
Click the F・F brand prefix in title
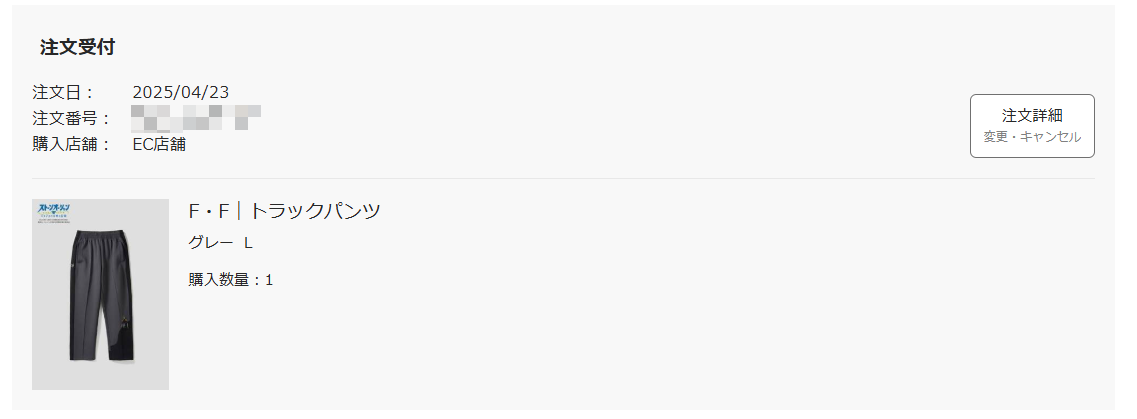pos(209,211)
